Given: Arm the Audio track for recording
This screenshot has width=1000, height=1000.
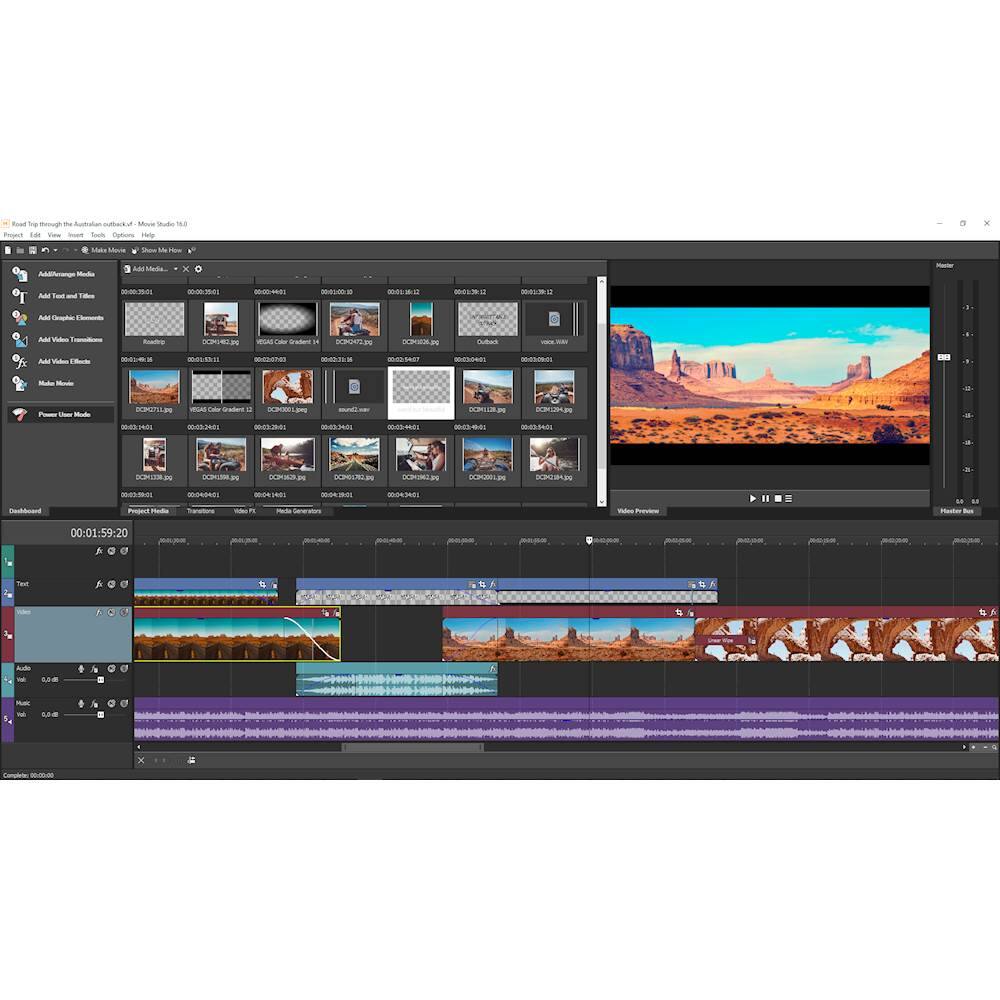Looking at the screenshot, I should [81, 668].
